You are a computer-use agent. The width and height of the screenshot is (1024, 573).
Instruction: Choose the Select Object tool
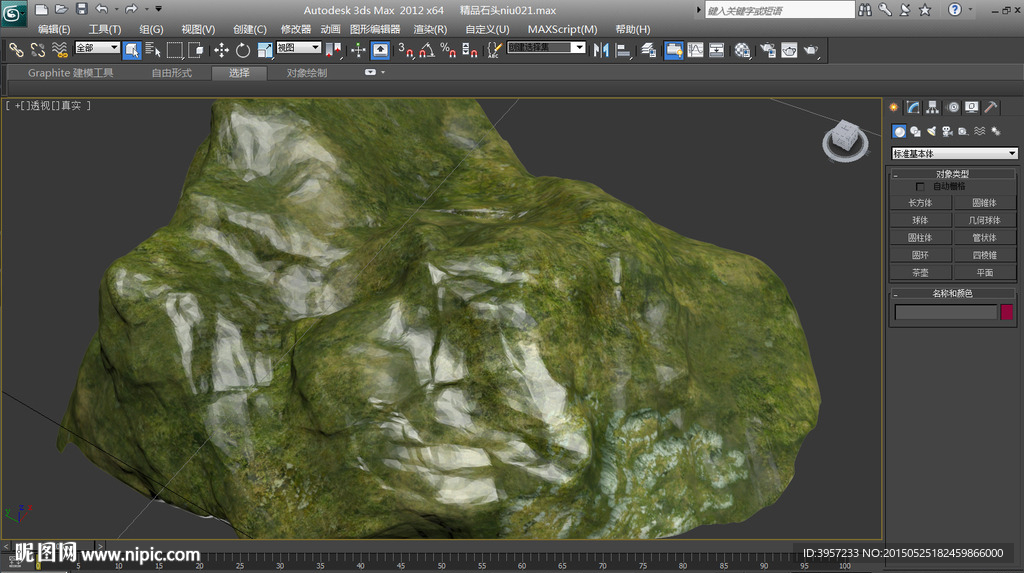coord(132,50)
